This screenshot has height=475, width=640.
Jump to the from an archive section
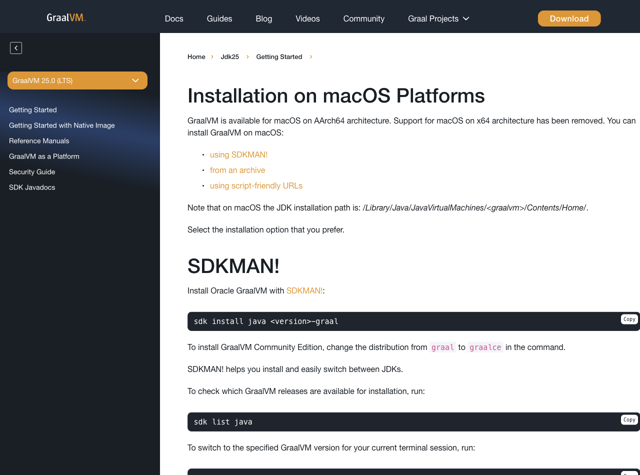pos(237,170)
